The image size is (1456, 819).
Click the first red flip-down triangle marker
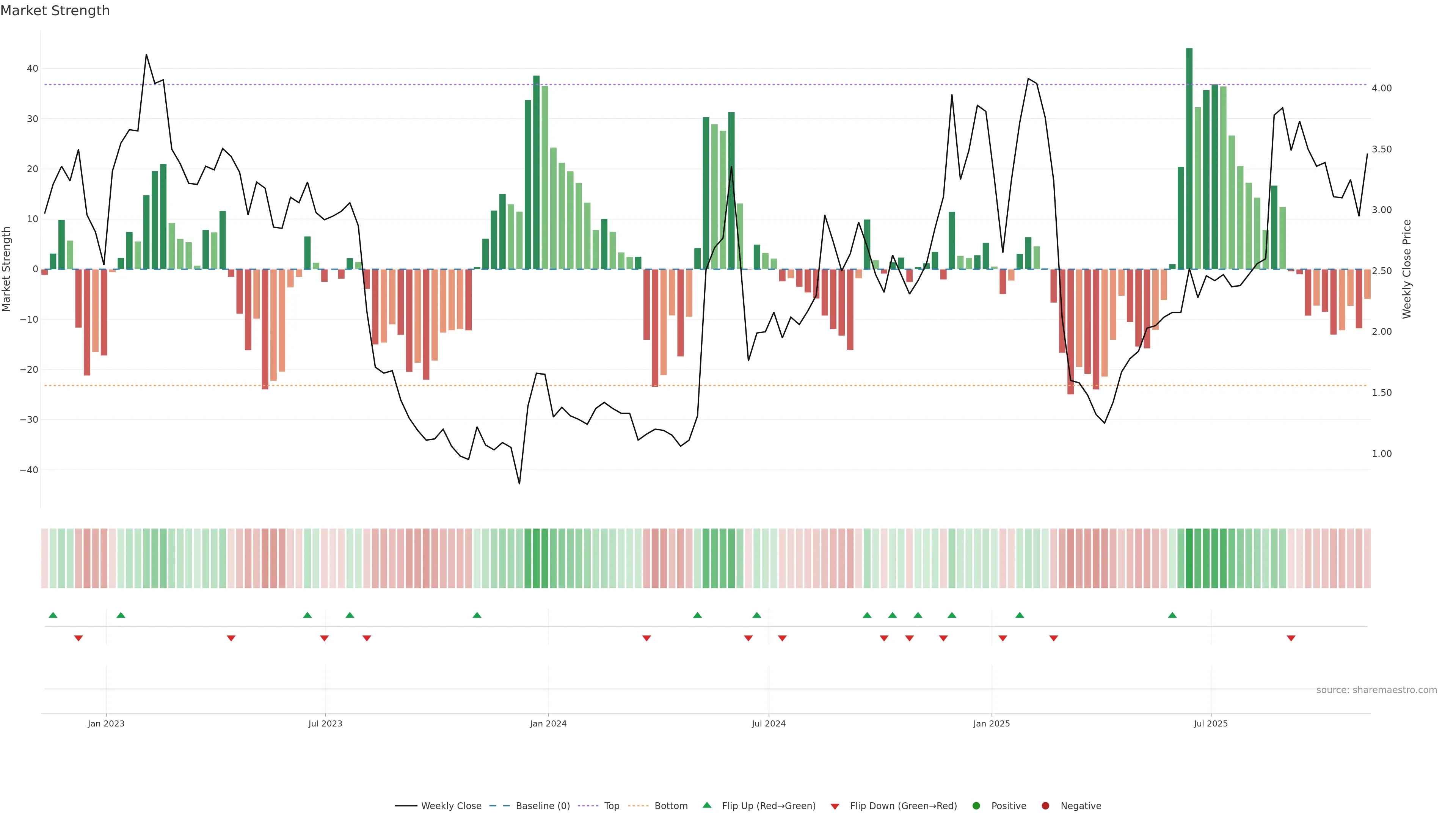[x=78, y=638]
